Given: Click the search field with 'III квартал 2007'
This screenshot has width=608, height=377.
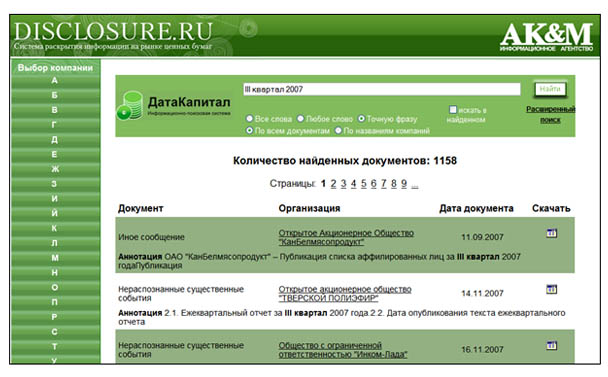Looking at the screenshot, I should (x=382, y=89).
